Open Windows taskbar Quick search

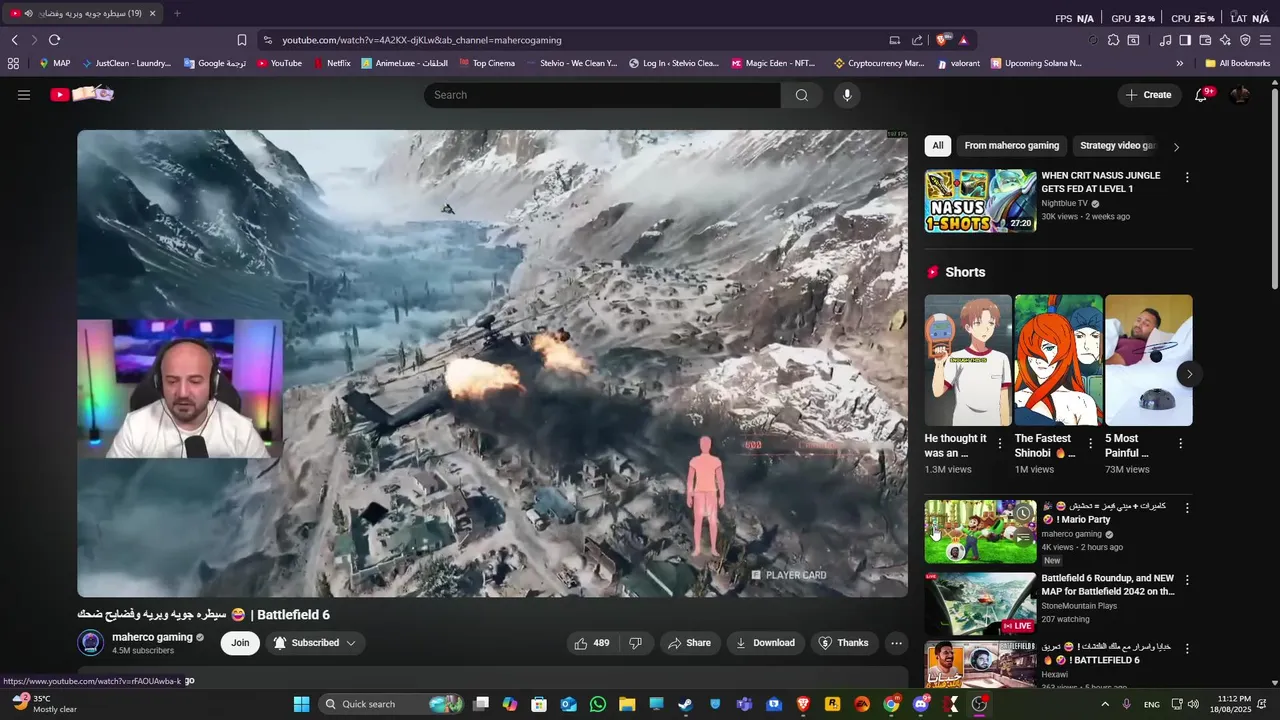393,704
